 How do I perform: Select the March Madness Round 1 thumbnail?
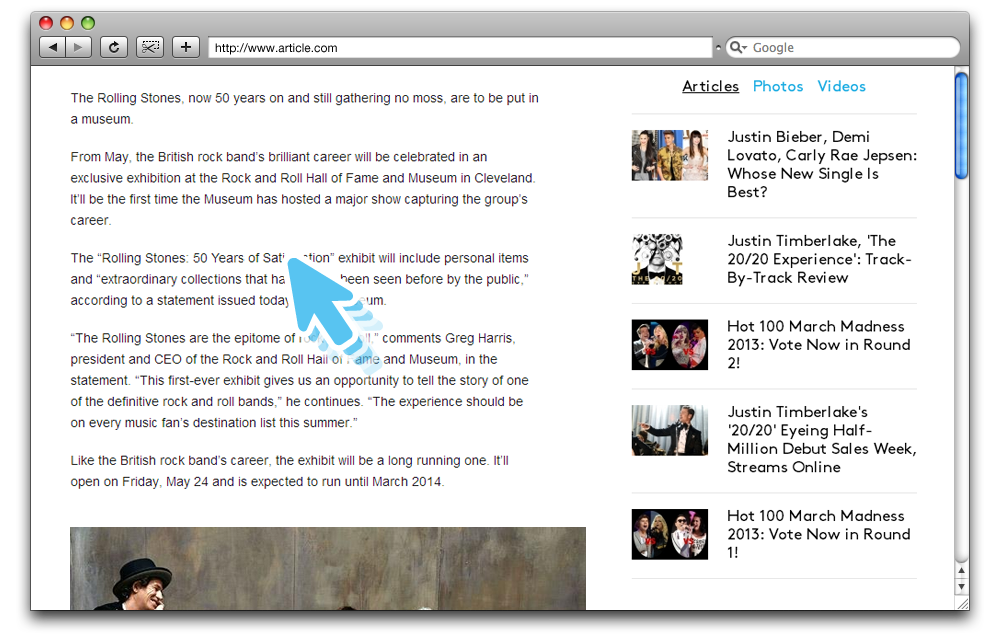(x=670, y=534)
